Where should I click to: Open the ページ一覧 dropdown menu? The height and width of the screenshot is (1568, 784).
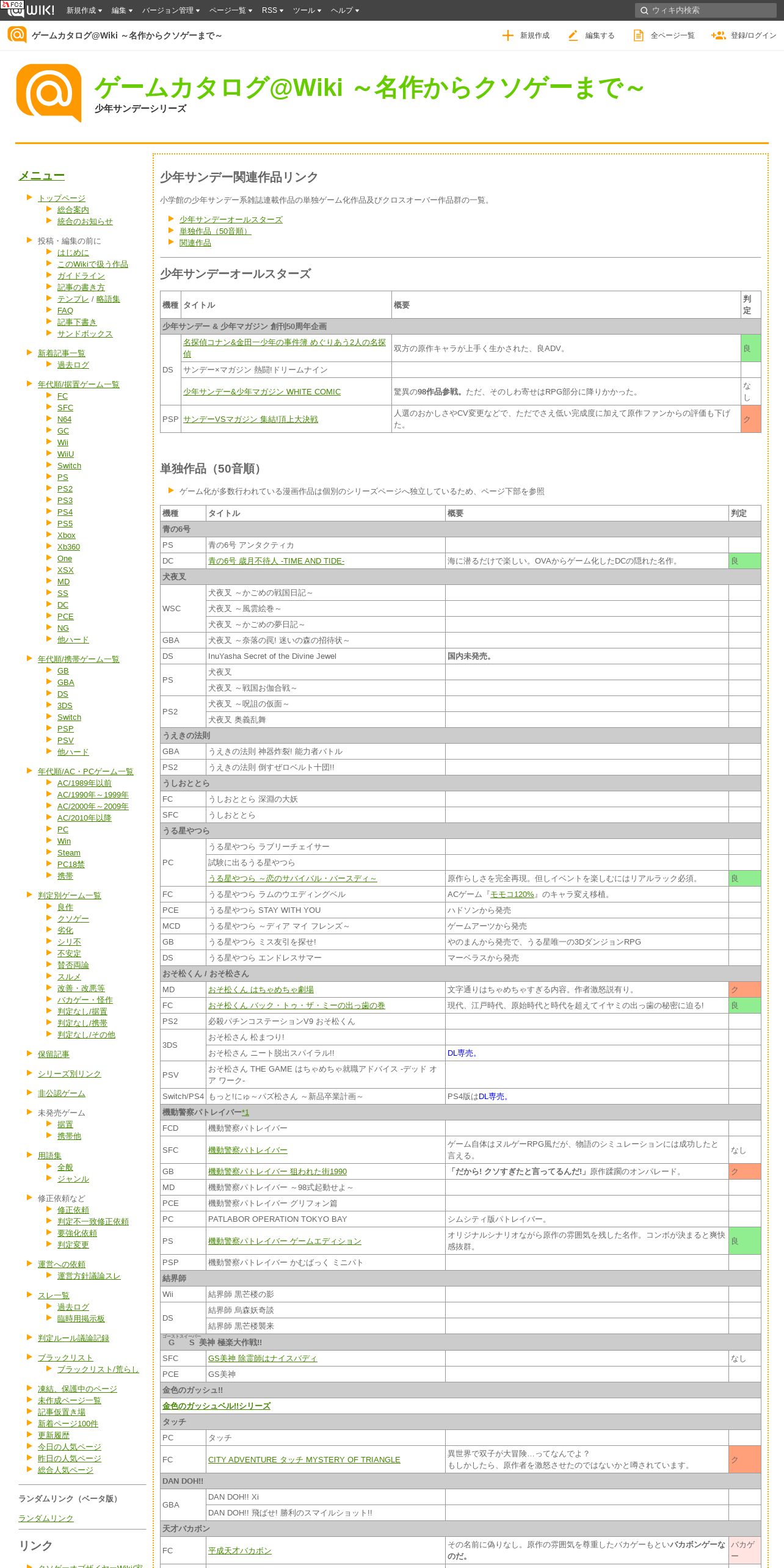231,10
